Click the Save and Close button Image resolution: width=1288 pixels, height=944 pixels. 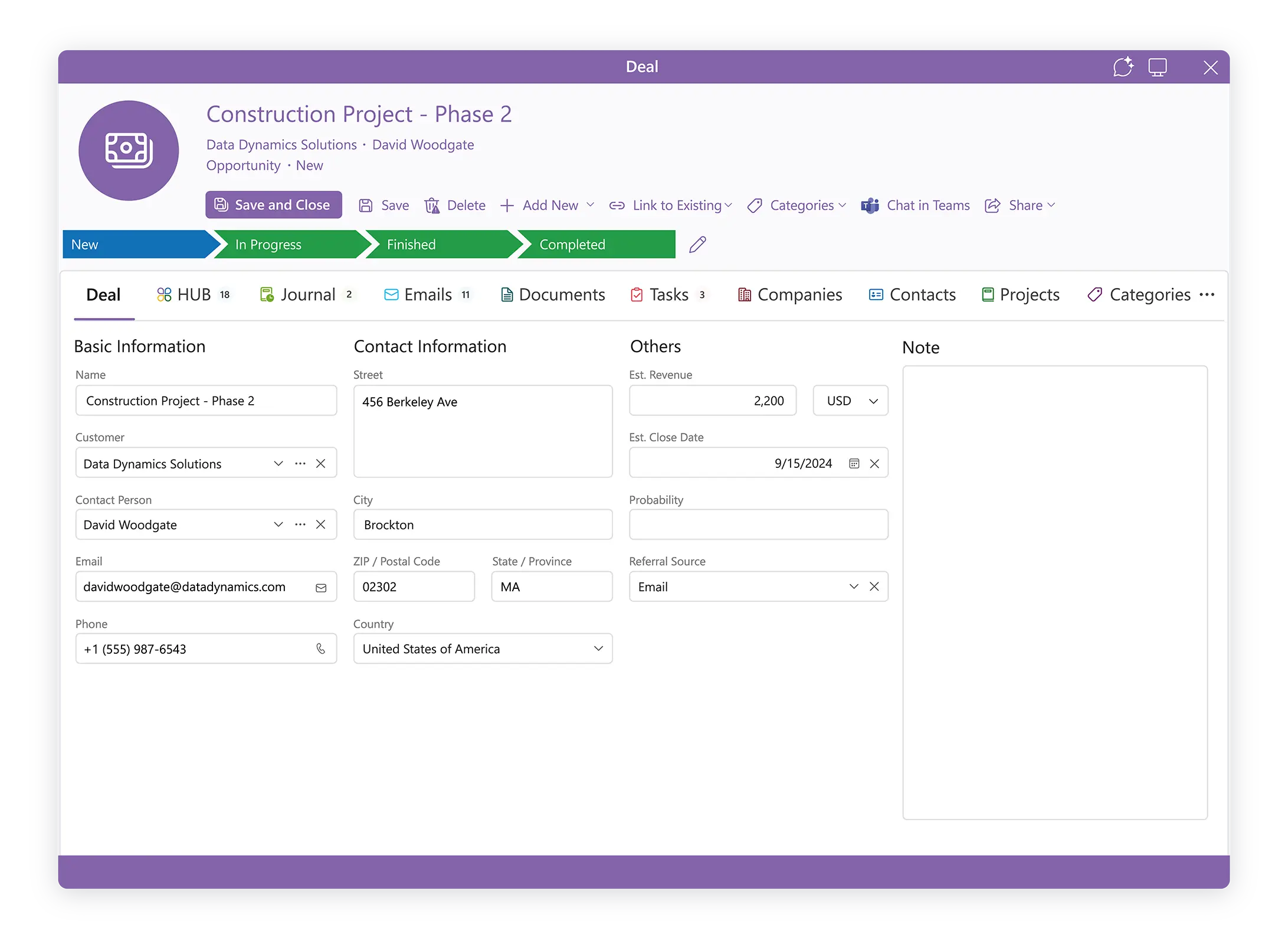point(273,205)
